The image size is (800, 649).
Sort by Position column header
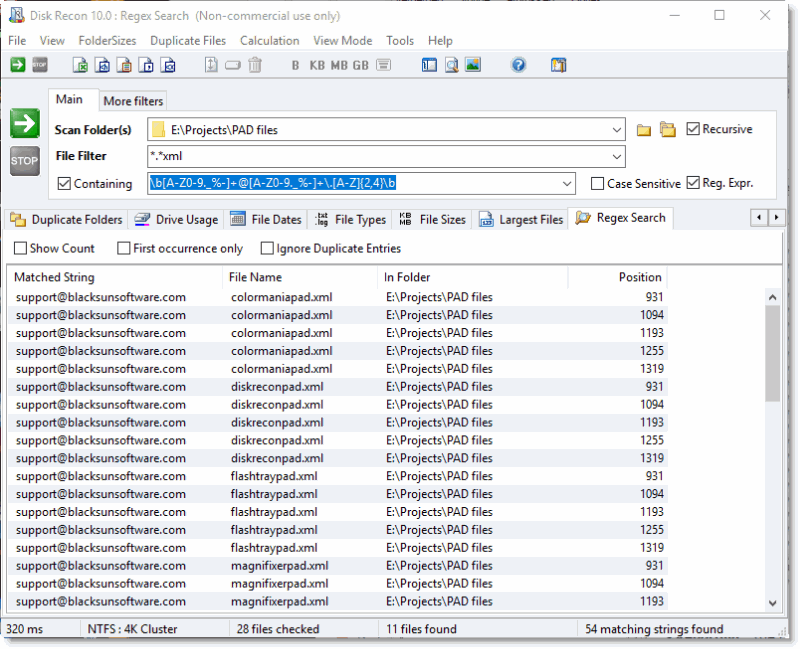[x=617, y=278]
